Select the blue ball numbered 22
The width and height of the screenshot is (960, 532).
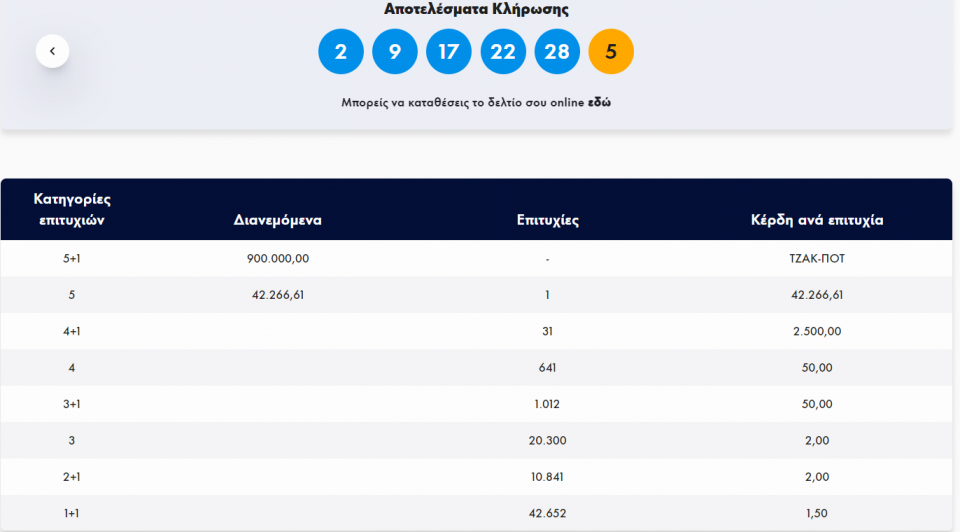503,52
